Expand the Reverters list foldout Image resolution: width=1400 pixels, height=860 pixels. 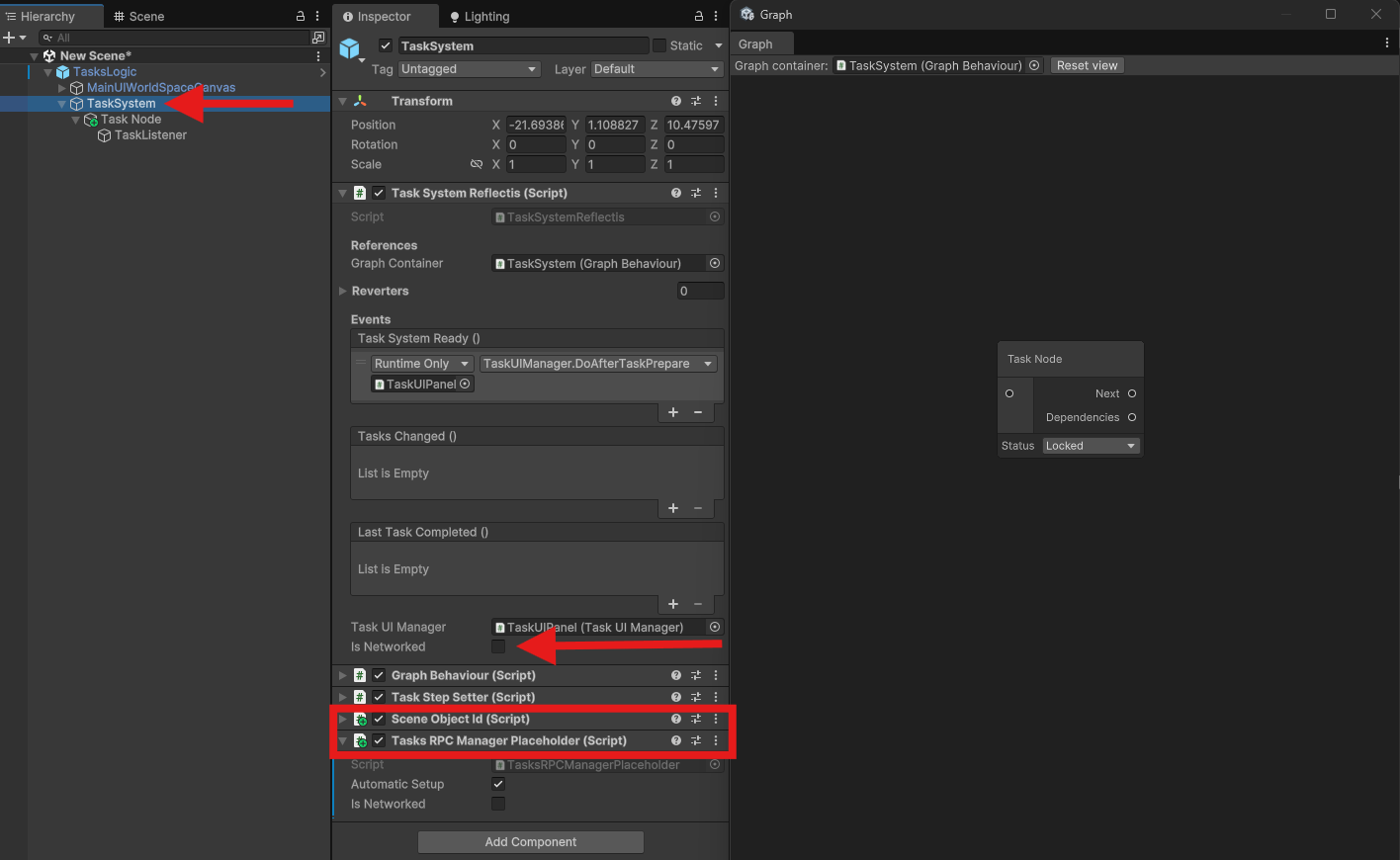tap(343, 292)
